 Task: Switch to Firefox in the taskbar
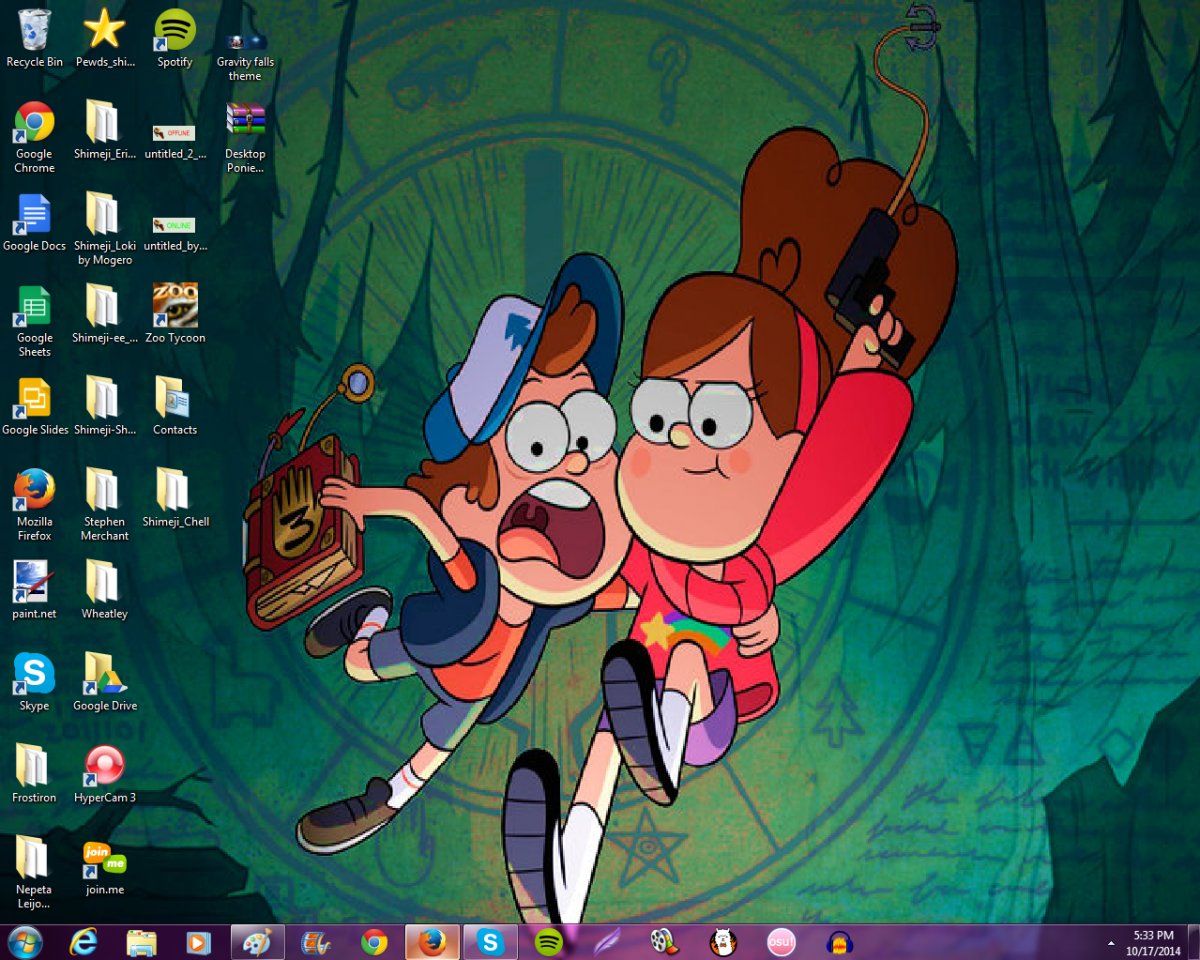(432, 942)
